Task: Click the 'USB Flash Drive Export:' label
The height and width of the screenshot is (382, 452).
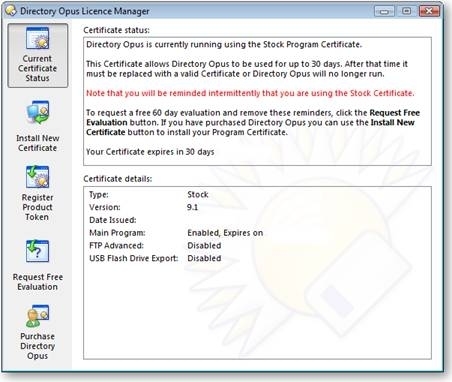Action: (x=134, y=258)
